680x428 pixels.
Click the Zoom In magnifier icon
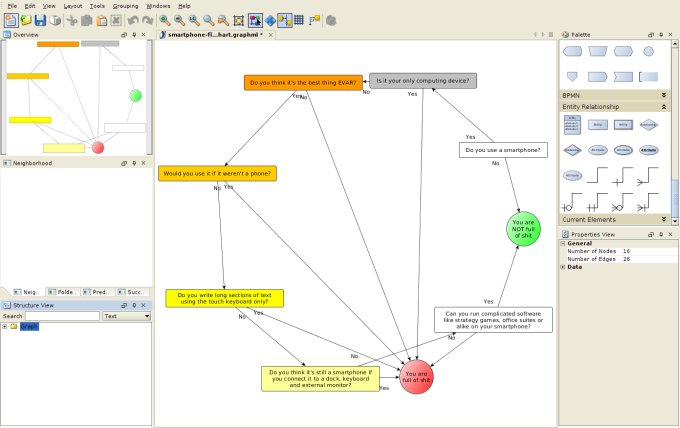(x=164, y=20)
